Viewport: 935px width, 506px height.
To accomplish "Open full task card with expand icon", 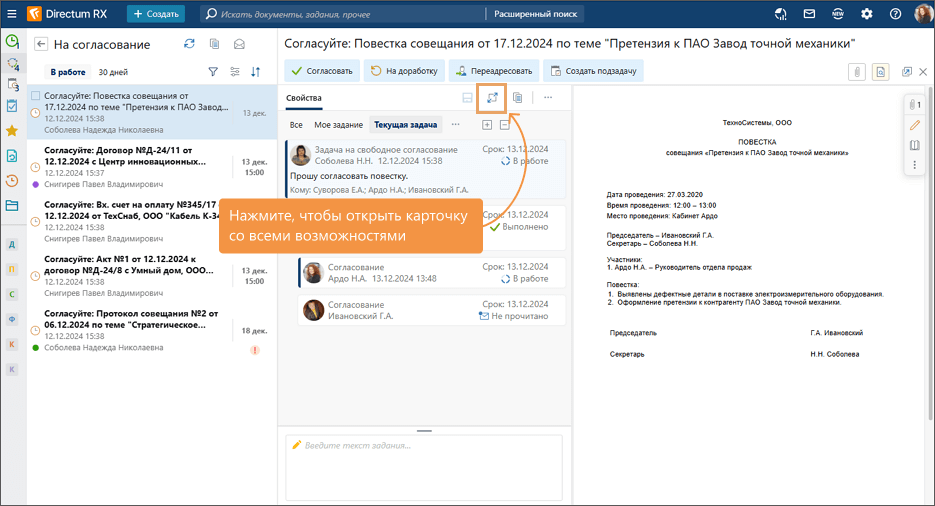I will (x=492, y=98).
